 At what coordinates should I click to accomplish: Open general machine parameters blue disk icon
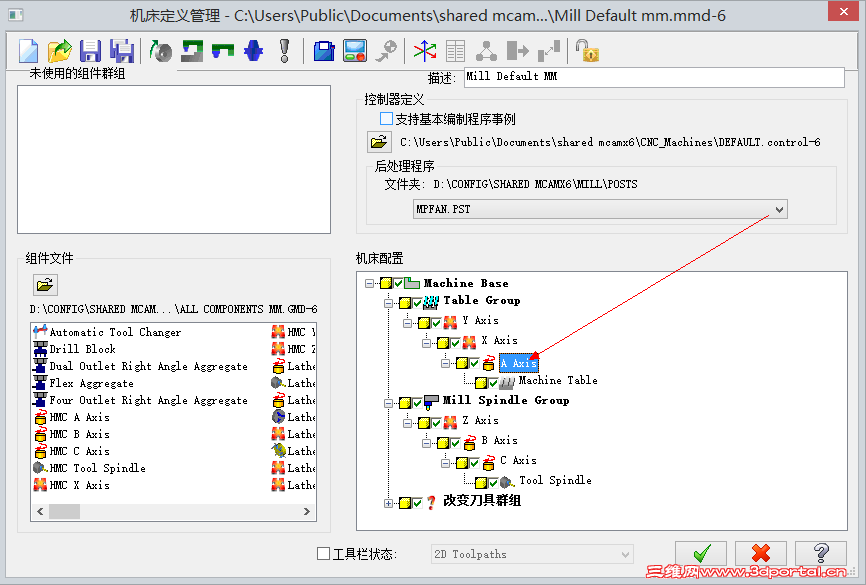point(324,51)
